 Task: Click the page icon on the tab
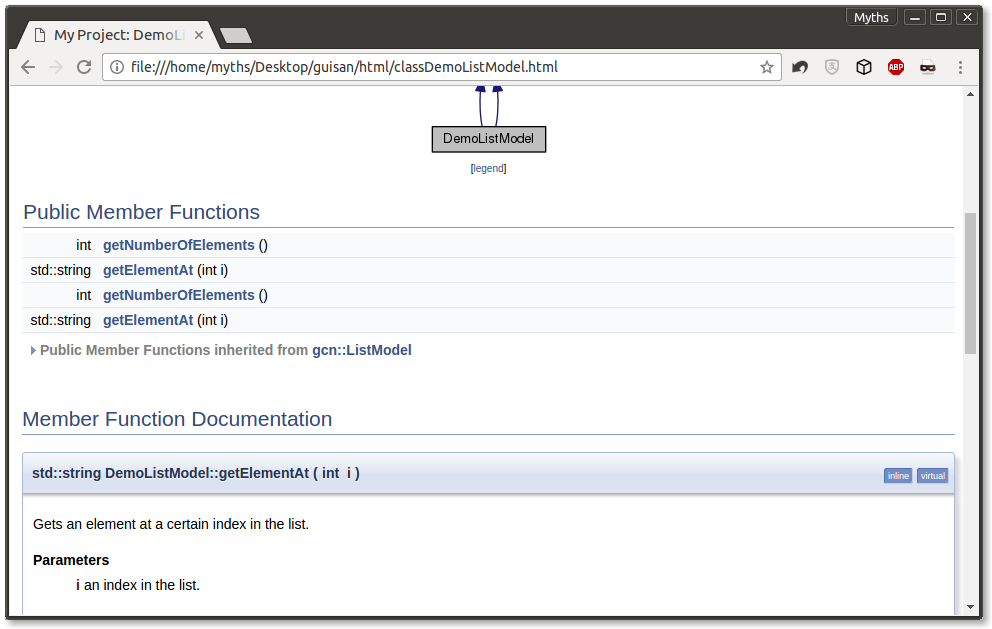coord(40,35)
